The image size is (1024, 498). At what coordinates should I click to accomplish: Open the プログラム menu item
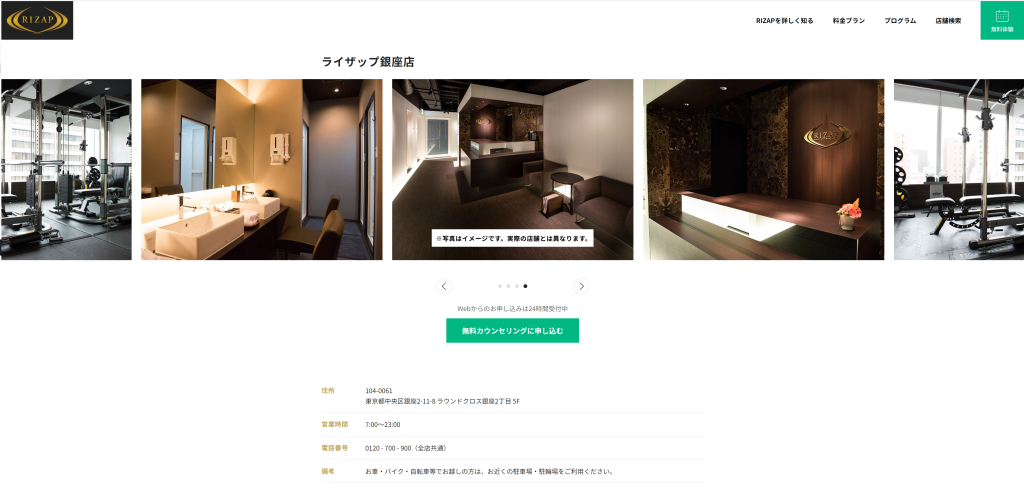point(900,21)
